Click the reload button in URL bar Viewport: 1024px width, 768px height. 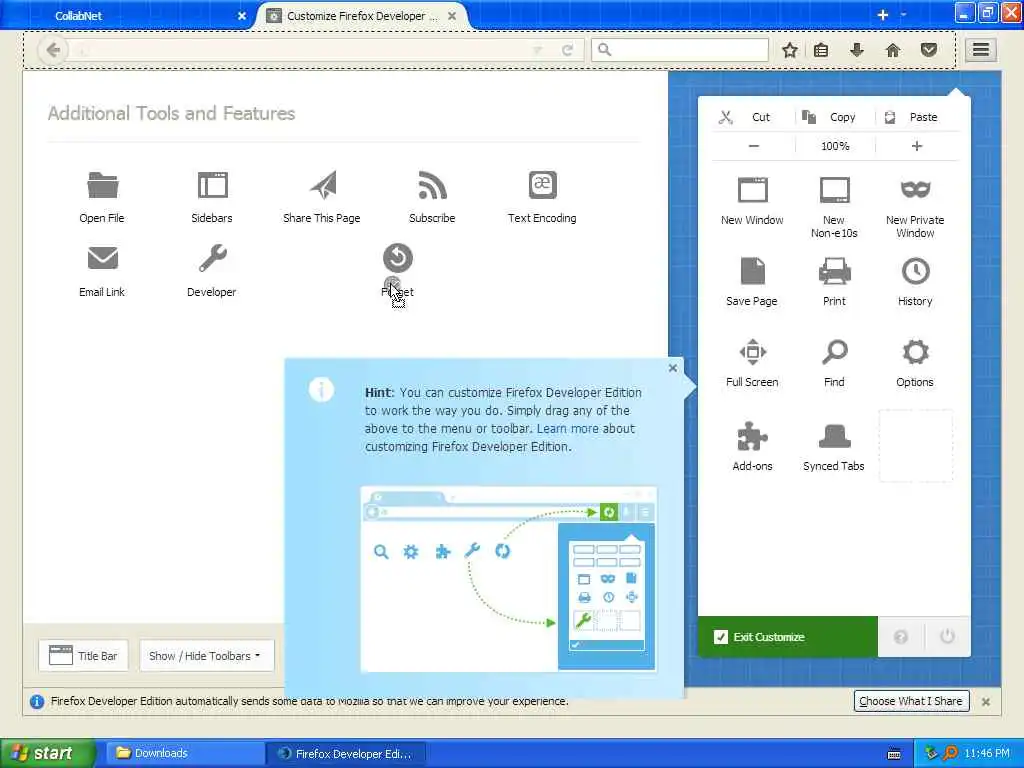point(568,50)
